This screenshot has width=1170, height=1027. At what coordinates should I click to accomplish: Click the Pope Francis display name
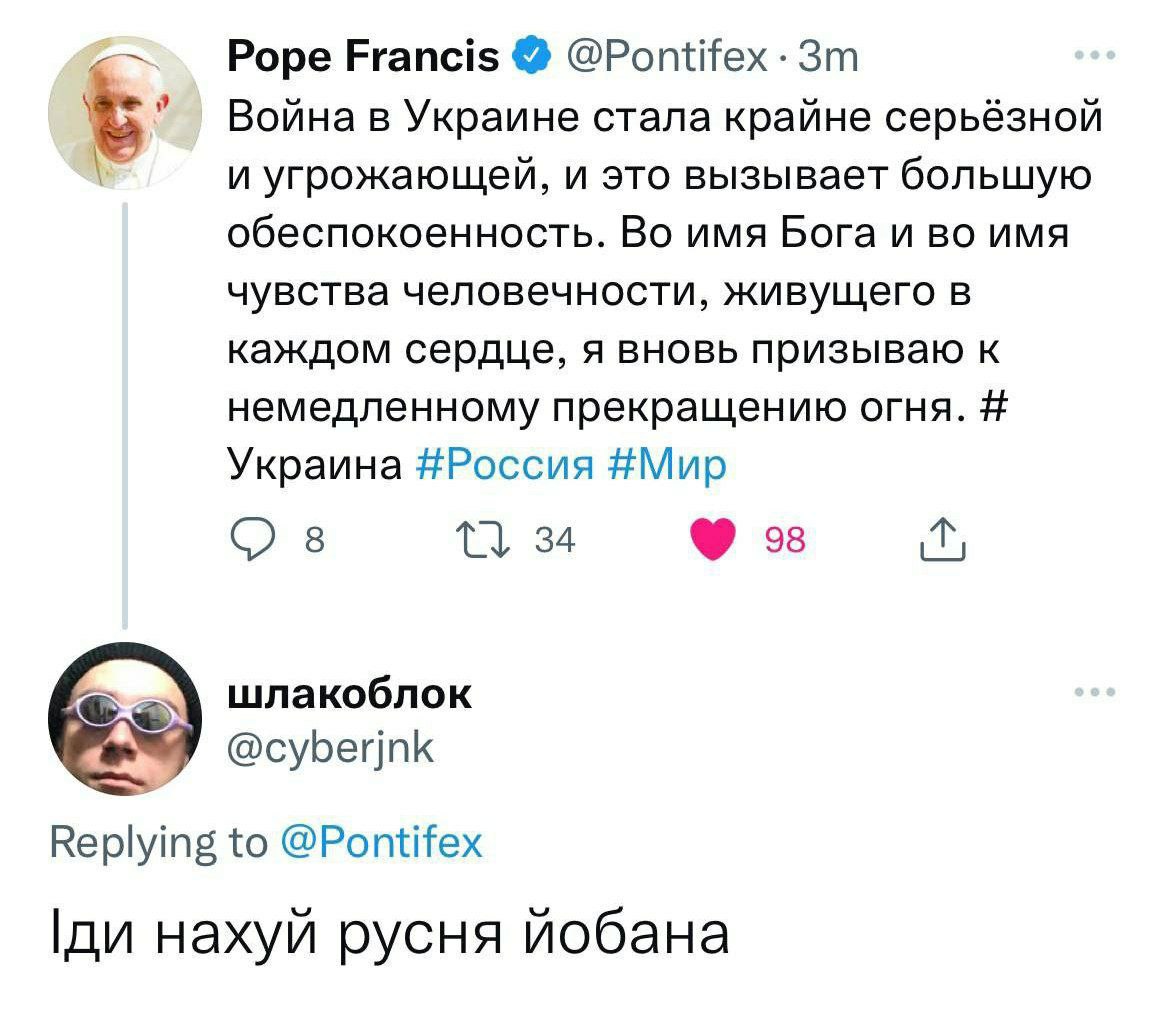click(x=363, y=57)
